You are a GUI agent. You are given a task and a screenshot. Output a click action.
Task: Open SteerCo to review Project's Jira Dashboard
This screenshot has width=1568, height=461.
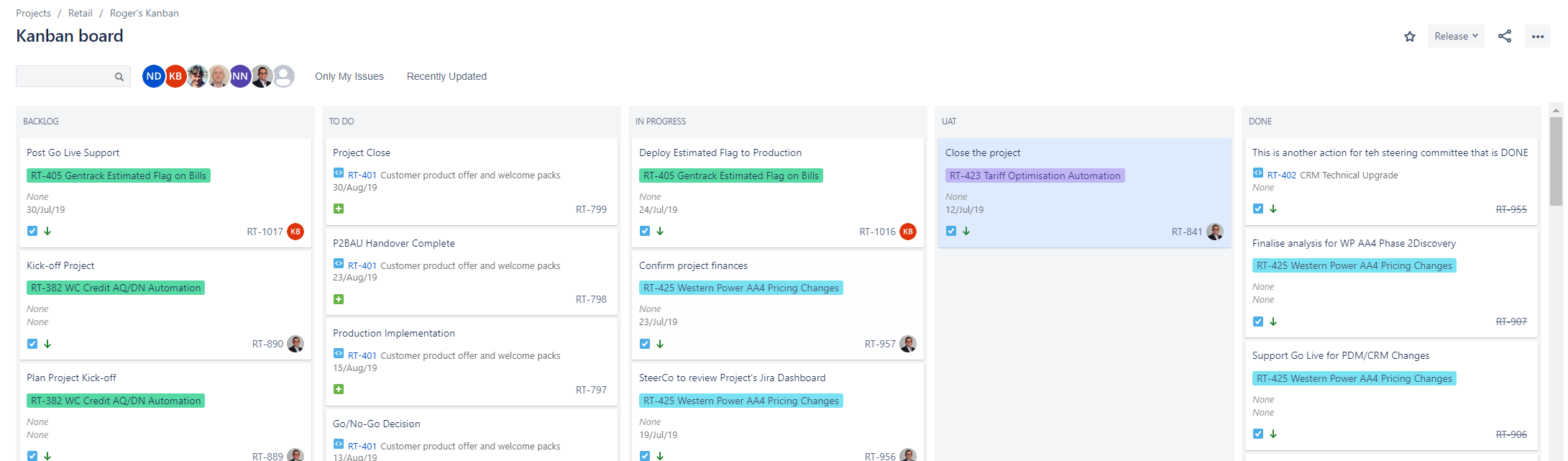pos(733,378)
